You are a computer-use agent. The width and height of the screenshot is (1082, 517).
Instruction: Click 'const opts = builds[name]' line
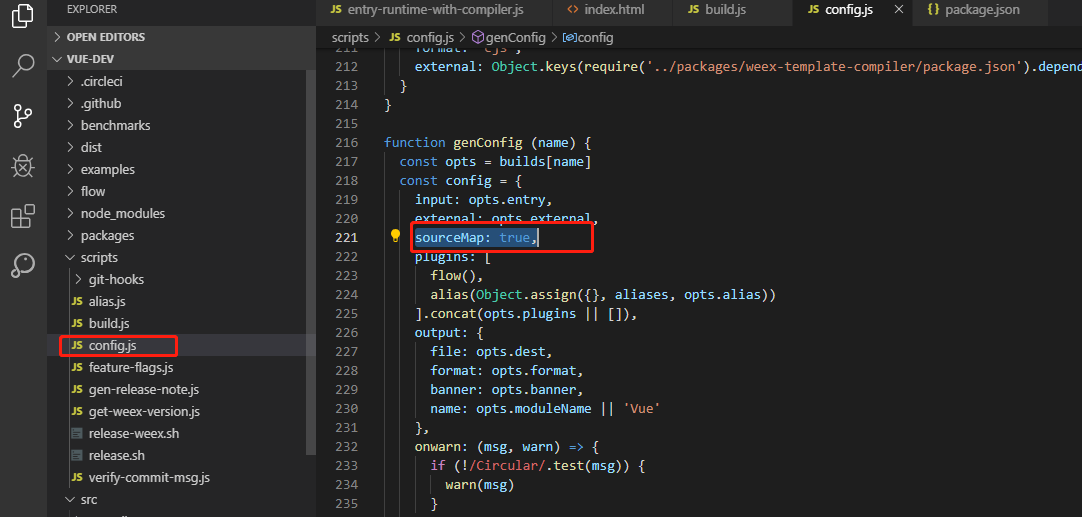tap(495, 162)
